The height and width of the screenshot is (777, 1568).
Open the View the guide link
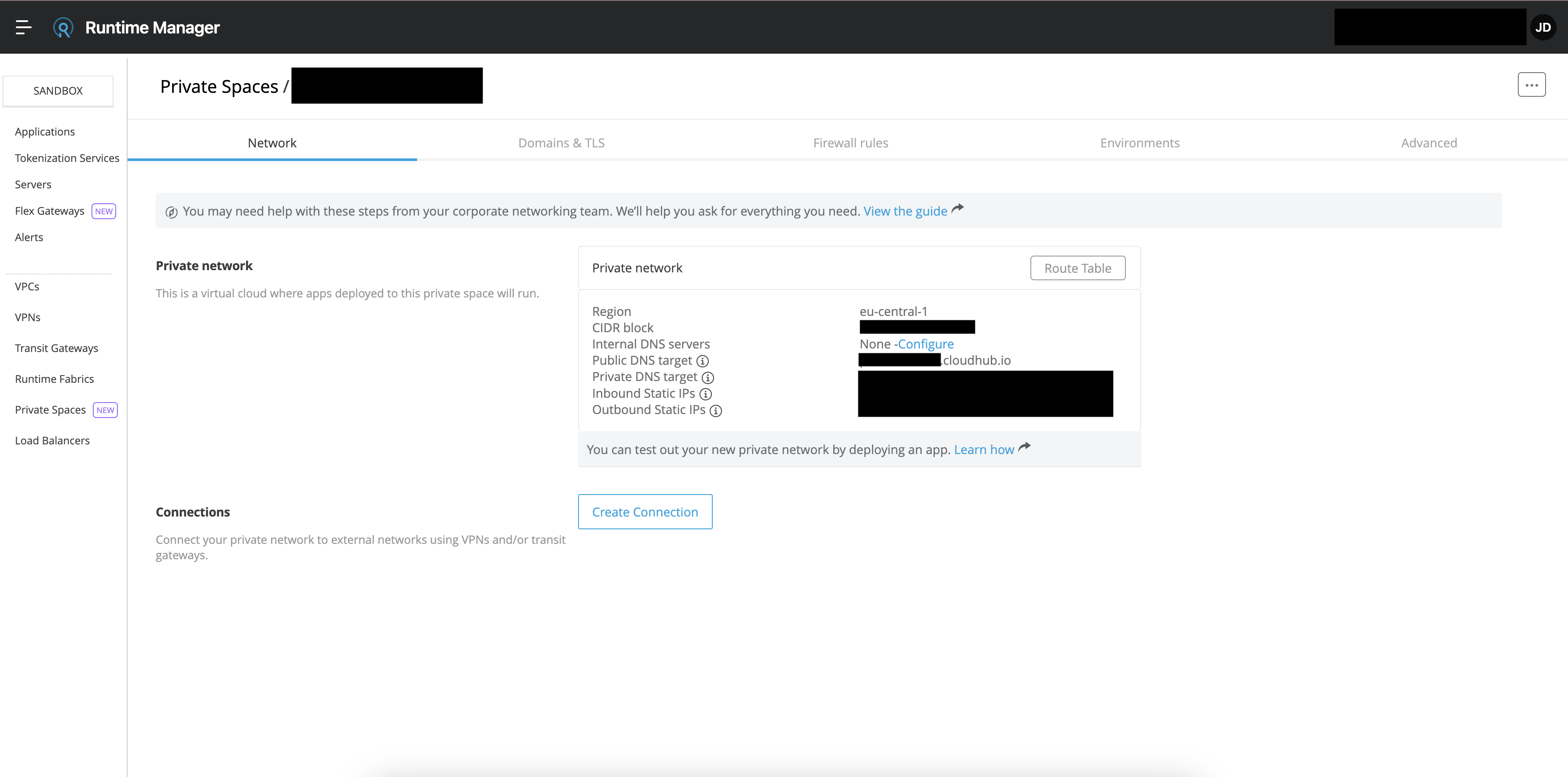(905, 211)
